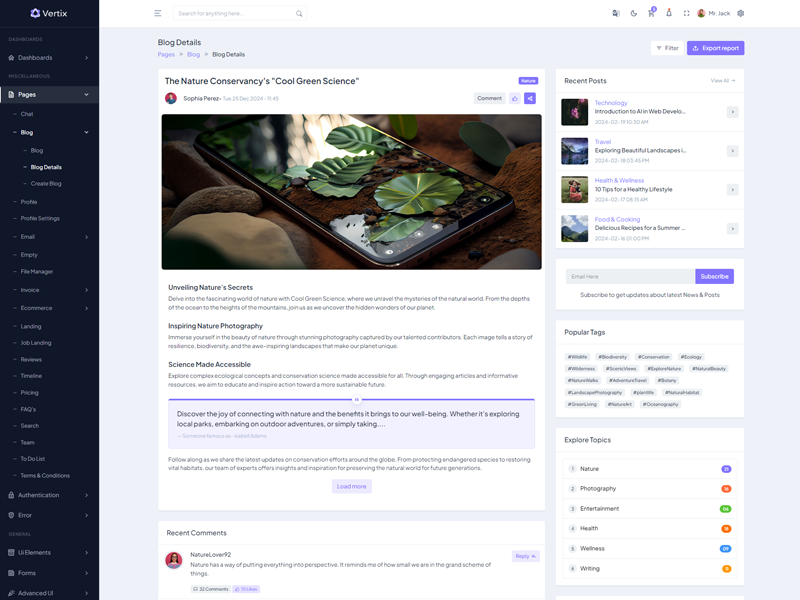Open the Reply dropdown on comment

pos(526,556)
